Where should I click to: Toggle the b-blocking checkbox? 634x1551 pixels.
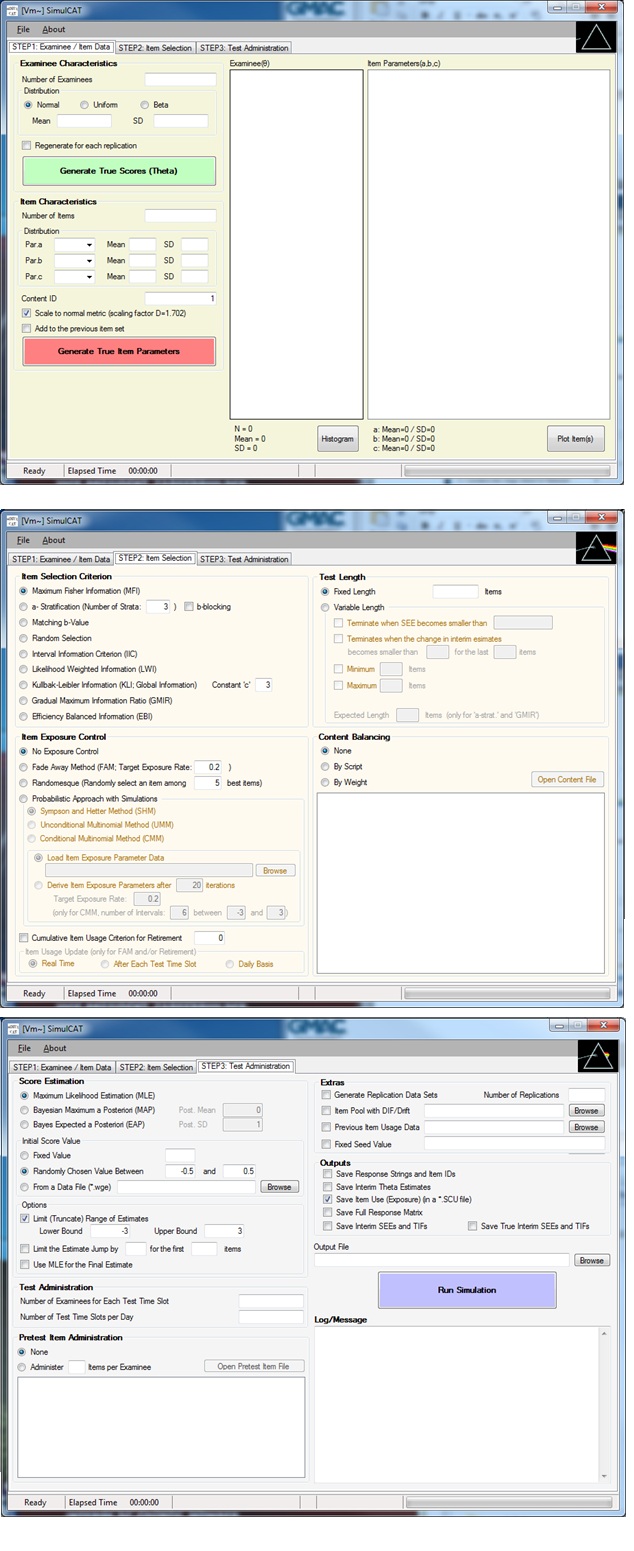(189, 607)
